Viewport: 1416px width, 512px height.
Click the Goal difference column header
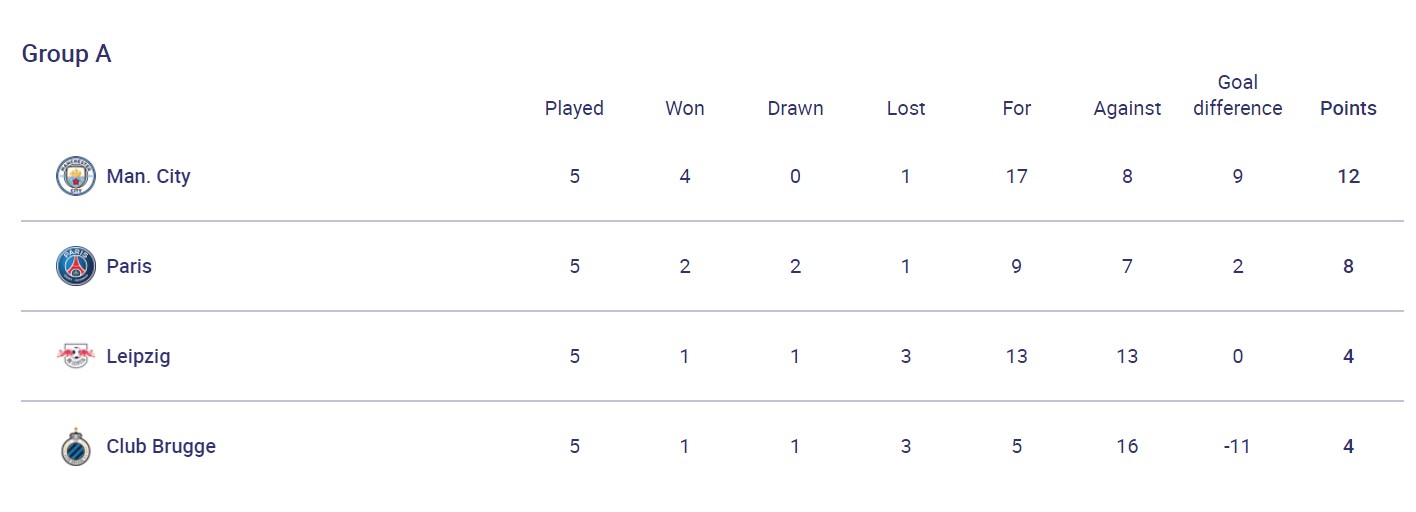[x=1237, y=96]
